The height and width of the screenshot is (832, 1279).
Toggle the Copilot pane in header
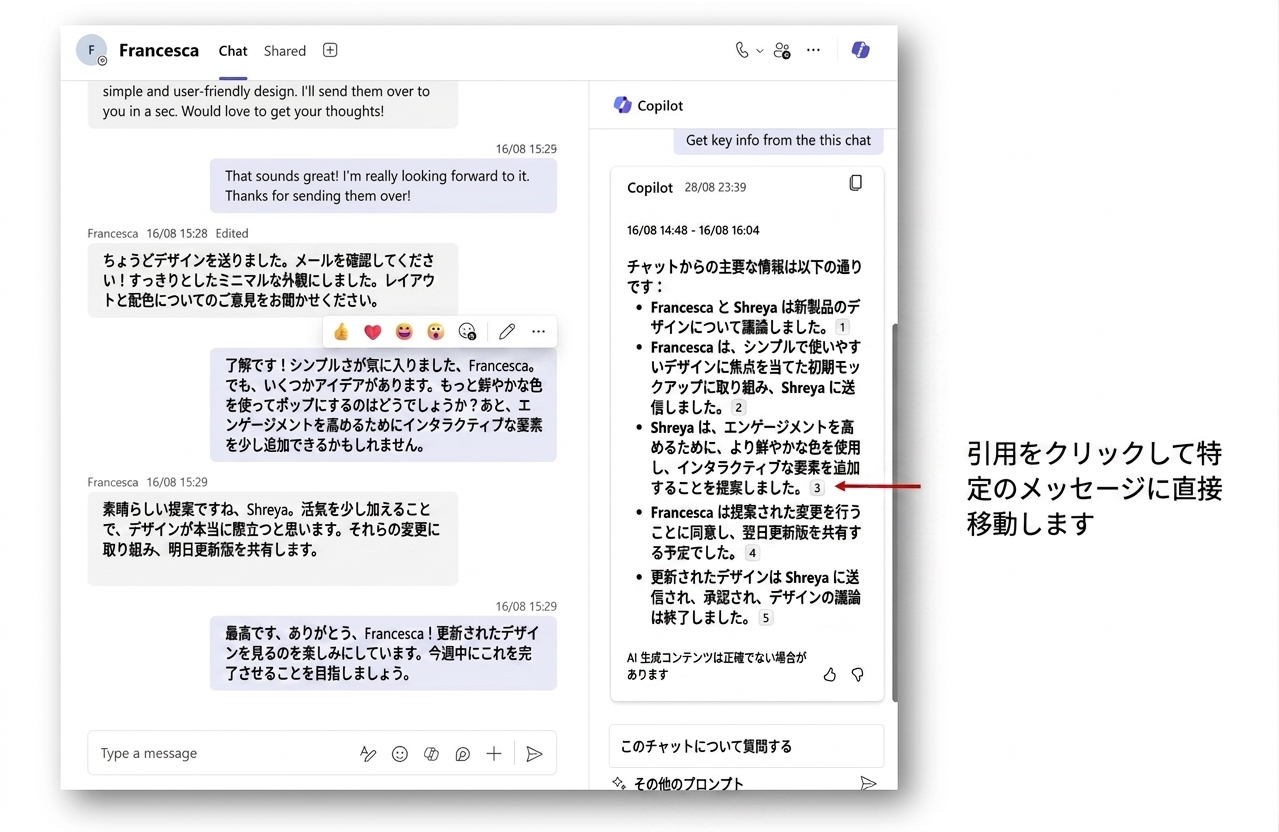tap(860, 50)
